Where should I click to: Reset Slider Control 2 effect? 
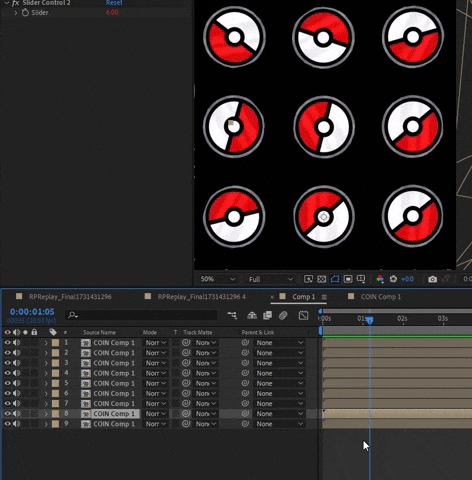(114, 3)
